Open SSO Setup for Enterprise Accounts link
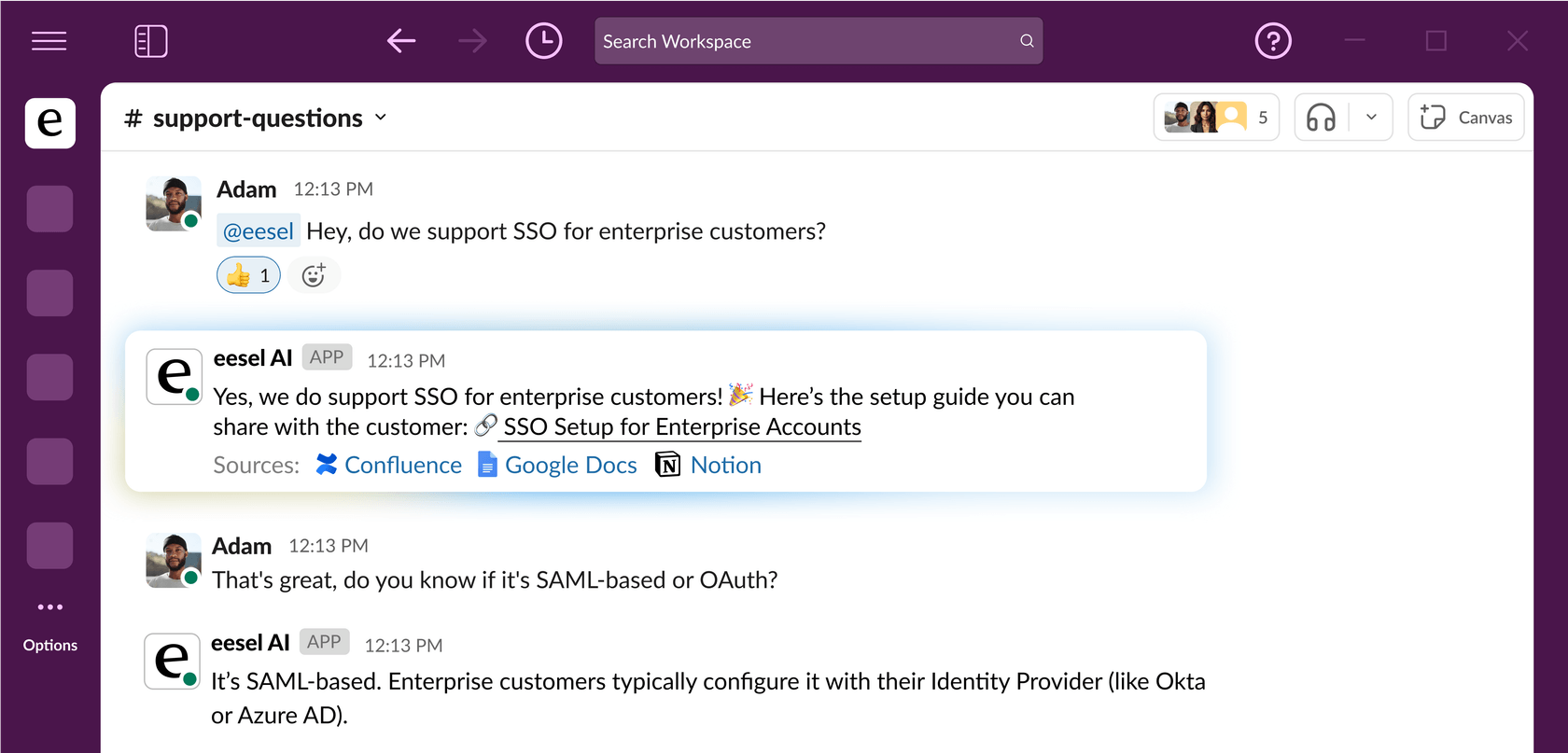Viewport: 1568px width, 753px height. tap(681, 427)
